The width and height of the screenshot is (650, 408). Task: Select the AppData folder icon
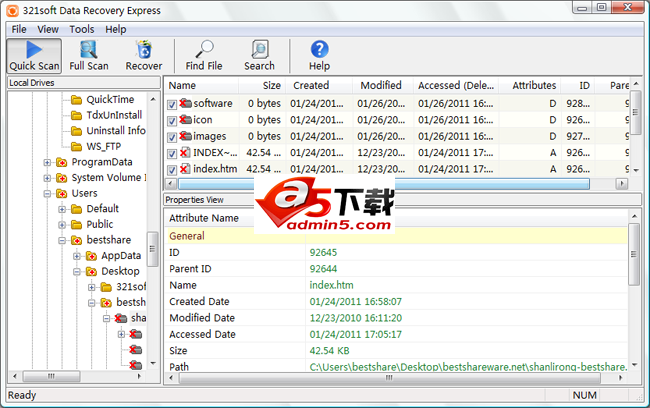pos(91,256)
